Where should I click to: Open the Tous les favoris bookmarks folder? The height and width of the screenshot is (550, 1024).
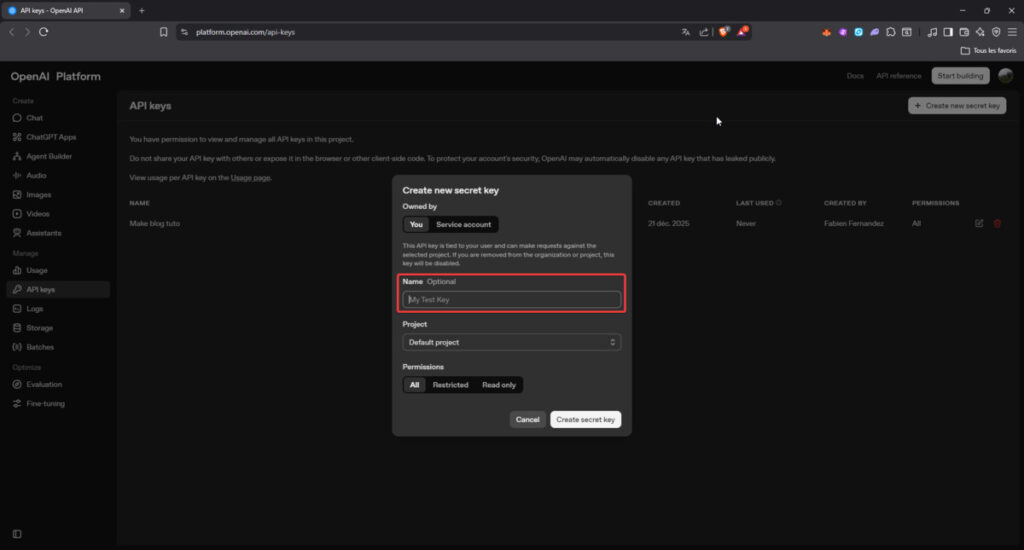(x=986, y=50)
